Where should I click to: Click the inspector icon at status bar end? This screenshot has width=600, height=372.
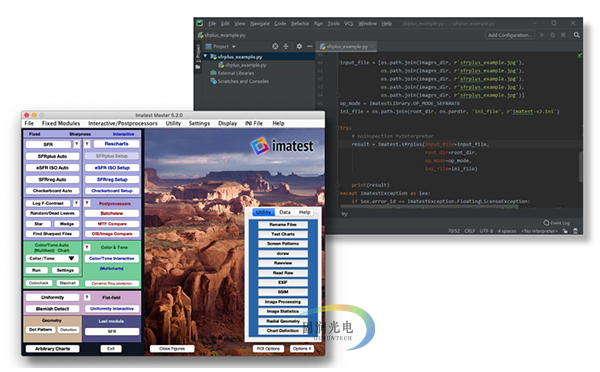576,231
